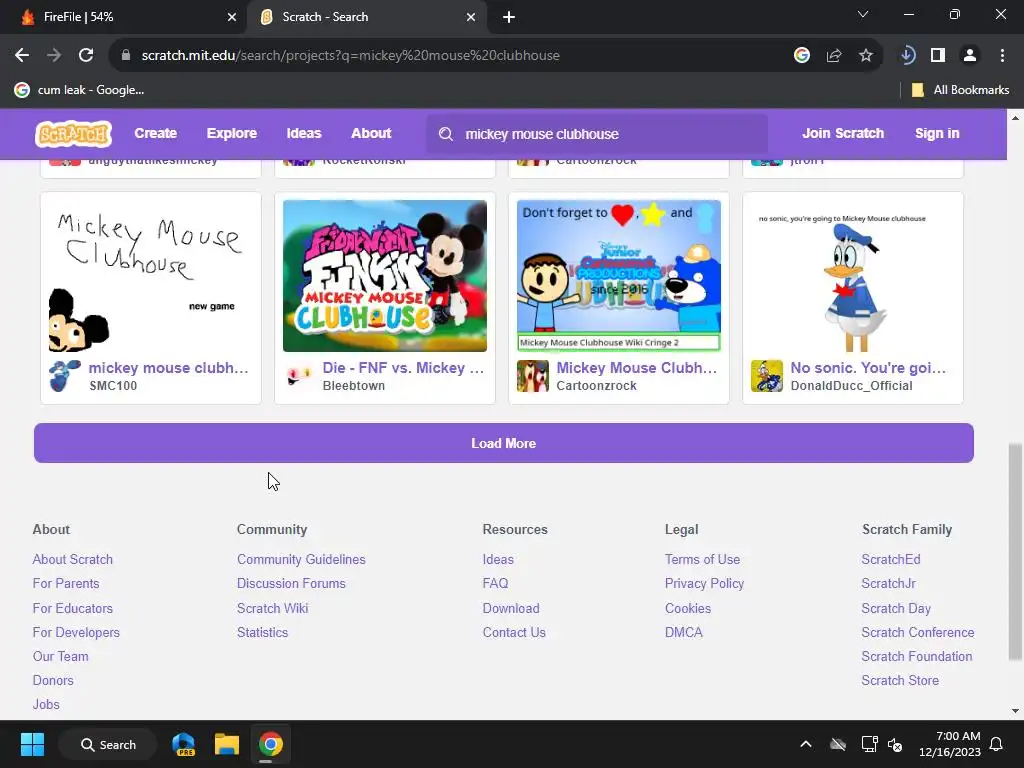1024x768 pixels.
Task: Open the notifications bell in the taskbar
Action: tap(997, 744)
